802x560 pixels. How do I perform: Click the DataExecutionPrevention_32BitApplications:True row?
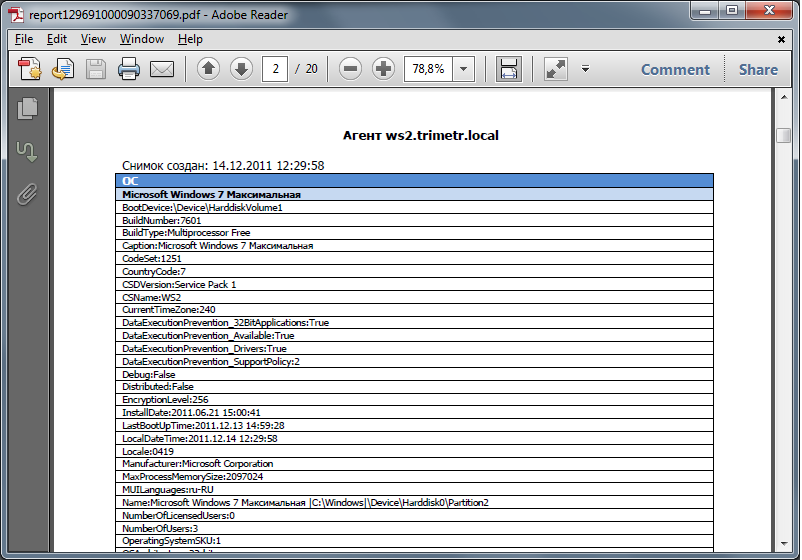[x=414, y=323]
